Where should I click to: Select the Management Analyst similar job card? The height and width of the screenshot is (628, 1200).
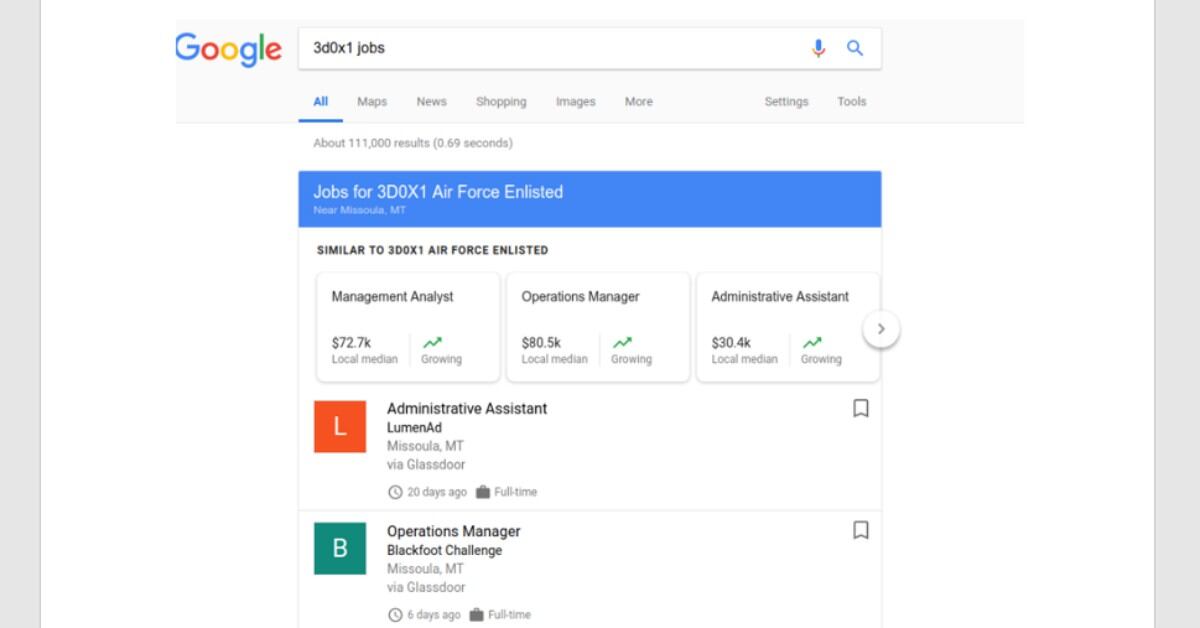[x=408, y=327]
